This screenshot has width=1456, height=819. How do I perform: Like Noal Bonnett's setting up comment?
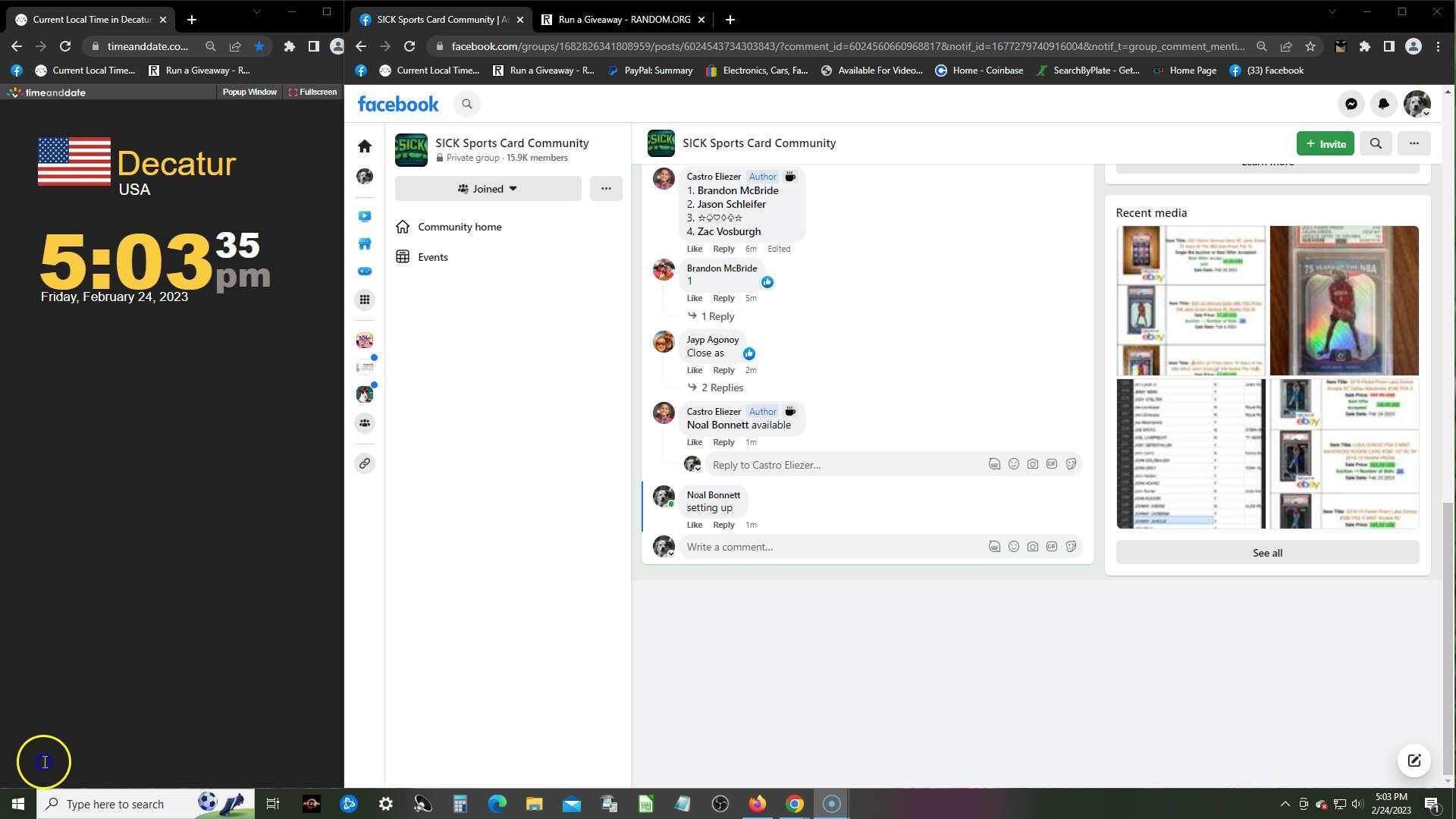[x=694, y=525]
